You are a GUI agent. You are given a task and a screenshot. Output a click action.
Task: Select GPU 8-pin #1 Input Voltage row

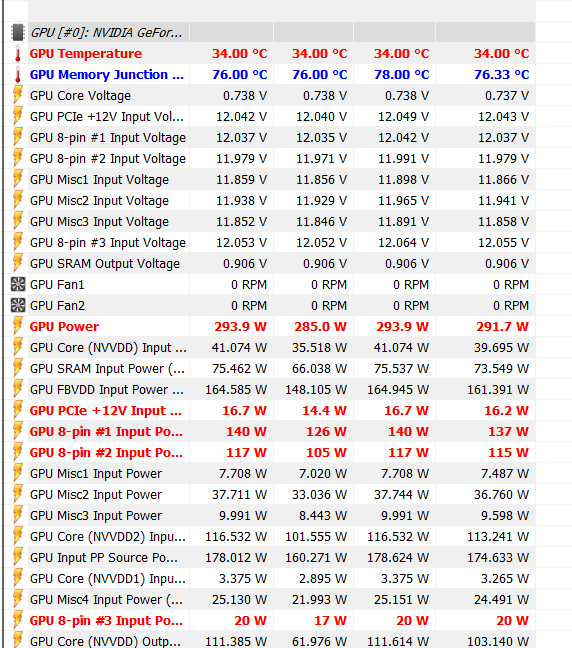[269, 138]
